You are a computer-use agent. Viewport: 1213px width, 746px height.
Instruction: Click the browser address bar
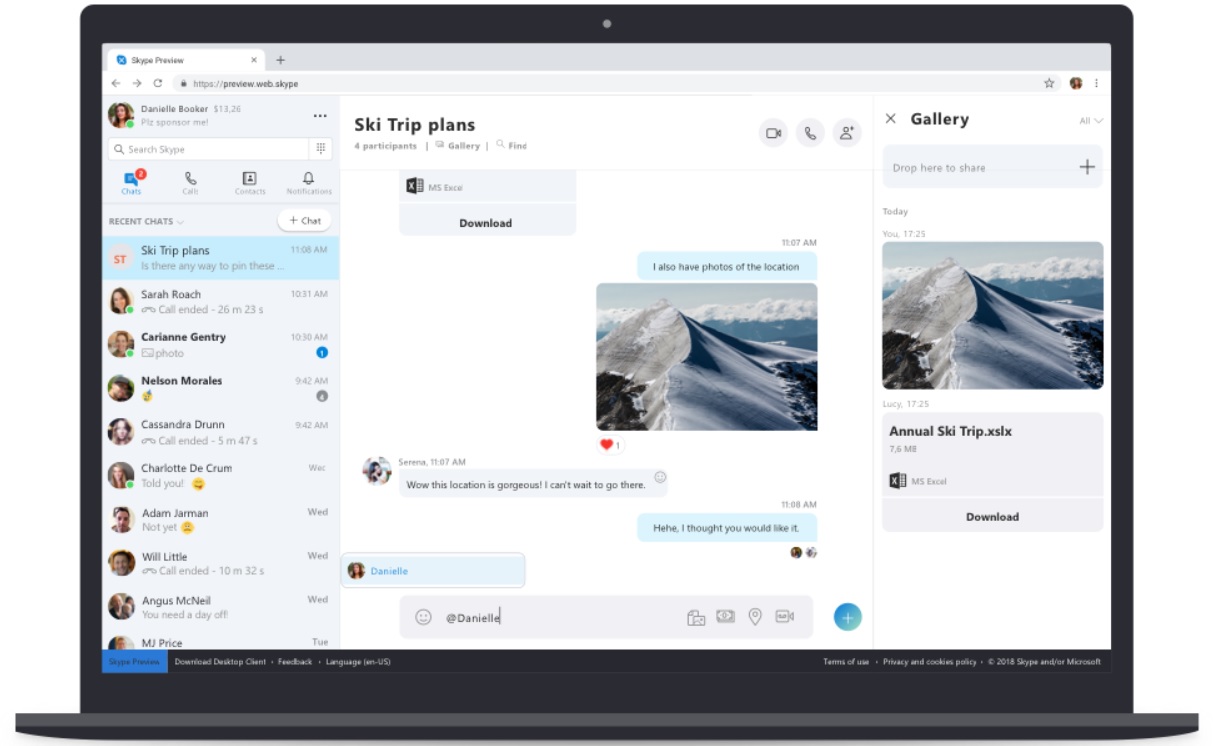(x=605, y=84)
